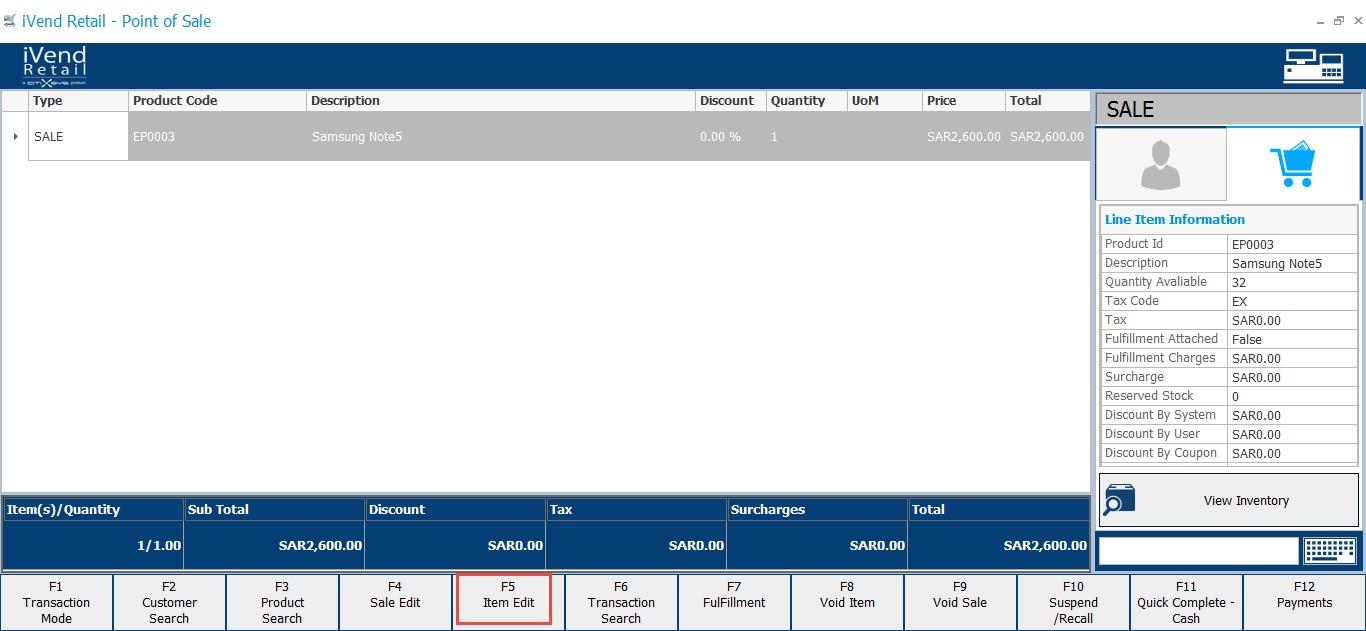Click the UoM column header
This screenshot has width=1366, height=631.
tap(884, 101)
